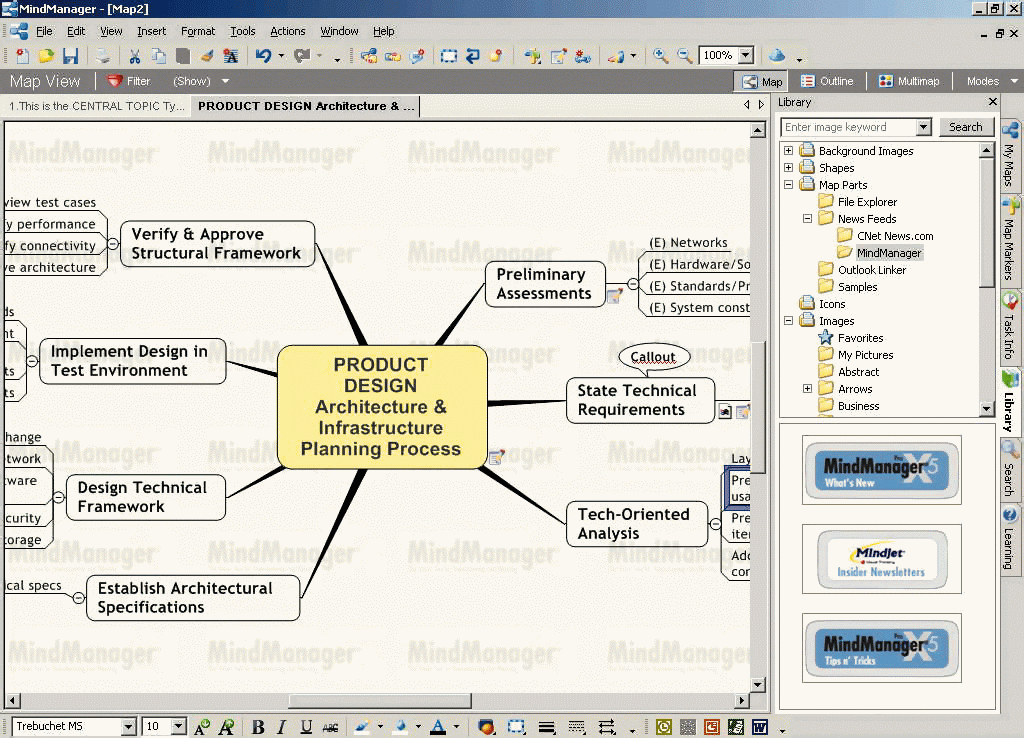Open an existing map file
Viewport: 1024px width, 738px height.
point(46,56)
